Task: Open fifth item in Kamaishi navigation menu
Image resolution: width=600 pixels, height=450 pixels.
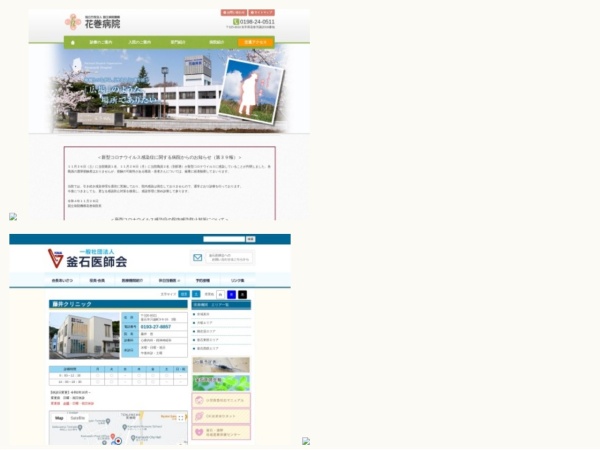Action: tap(203, 280)
